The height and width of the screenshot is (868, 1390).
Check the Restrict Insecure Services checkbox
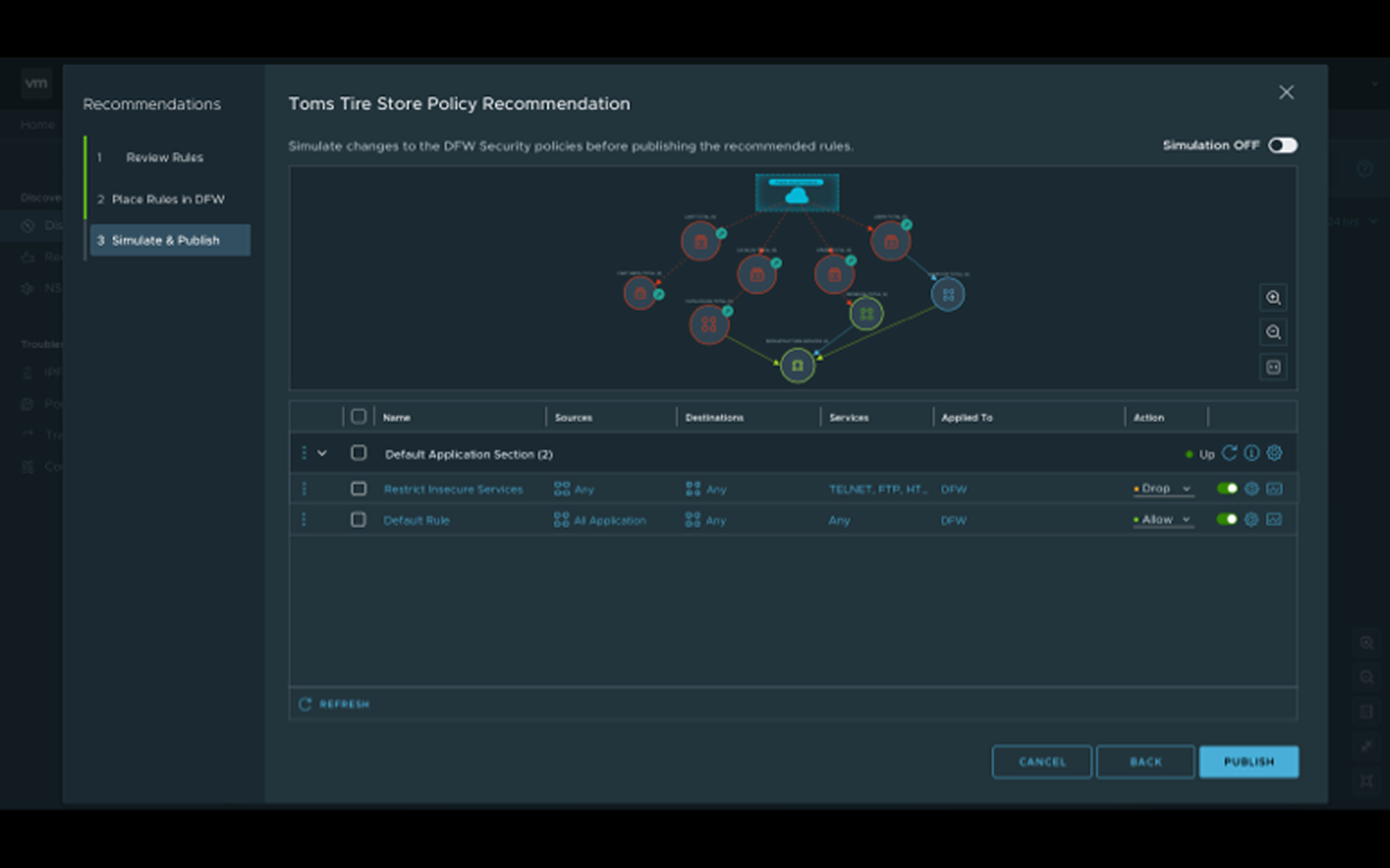click(358, 489)
